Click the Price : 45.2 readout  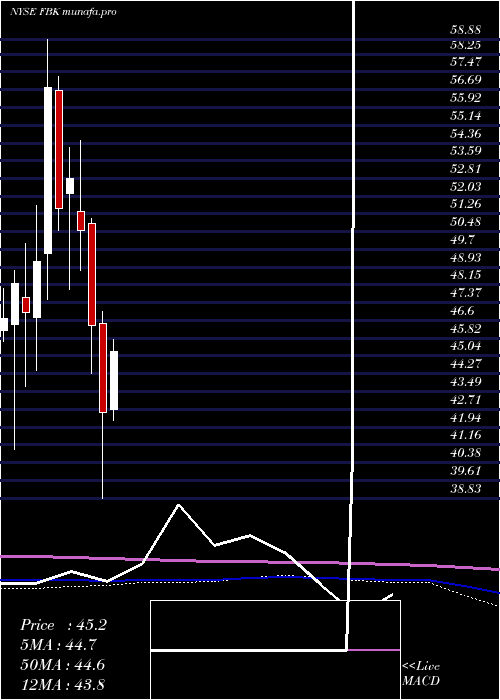[x=63, y=625]
